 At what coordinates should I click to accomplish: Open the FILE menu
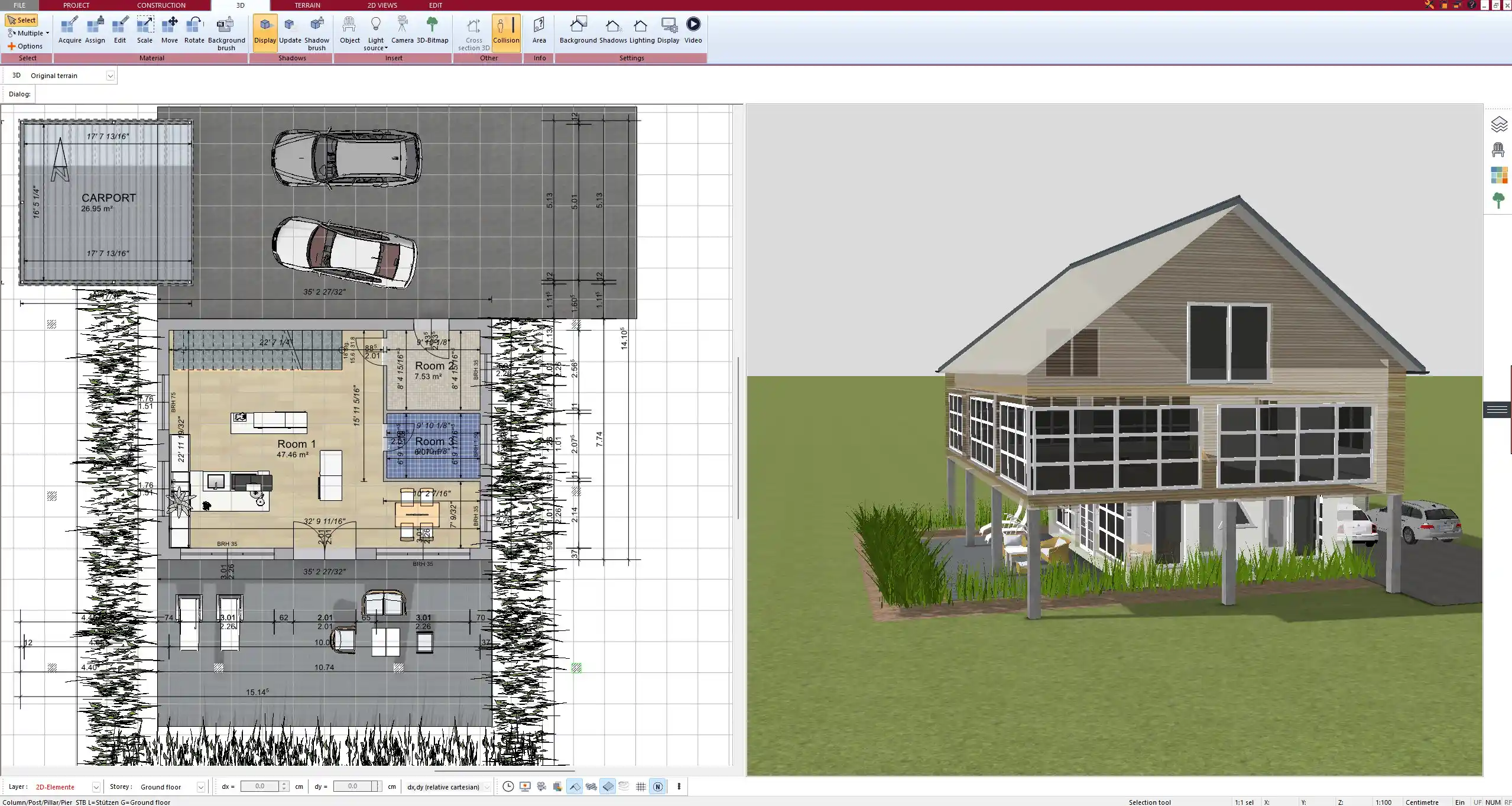pyautogui.click(x=20, y=5)
